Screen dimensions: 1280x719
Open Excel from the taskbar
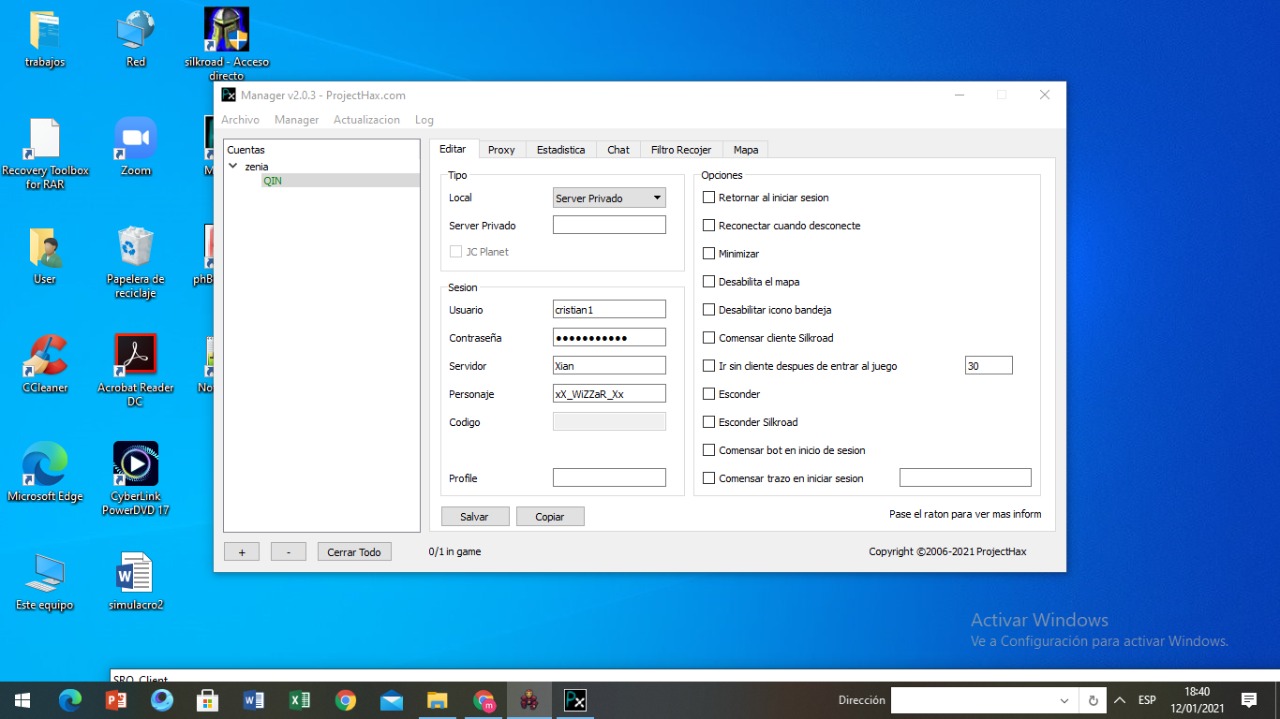pos(299,700)
